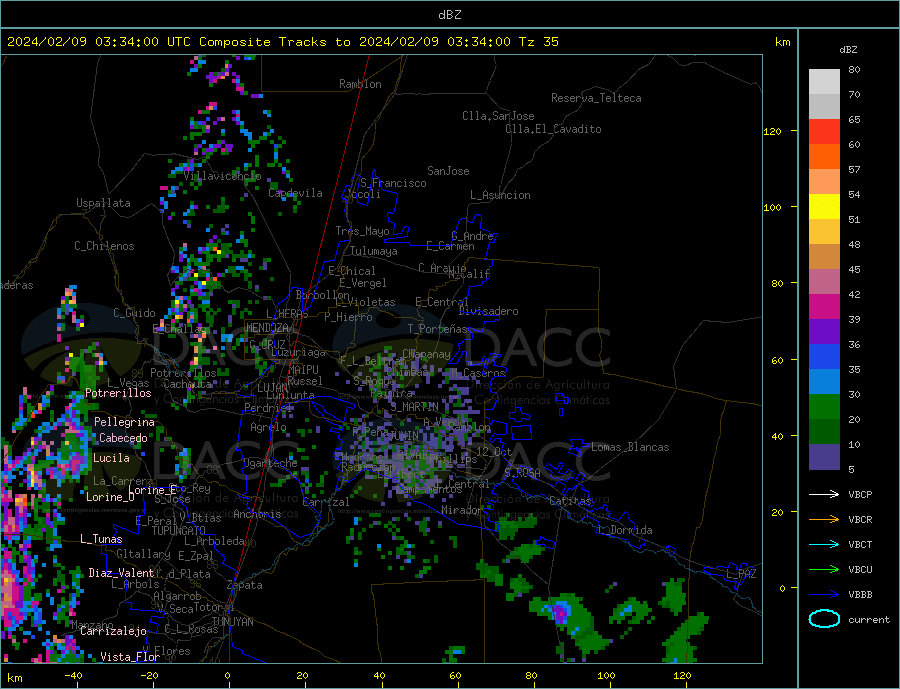This screenshot has width=900, height=689.
Task: Click the 'MENDOZA' city label
Action: 267,327
